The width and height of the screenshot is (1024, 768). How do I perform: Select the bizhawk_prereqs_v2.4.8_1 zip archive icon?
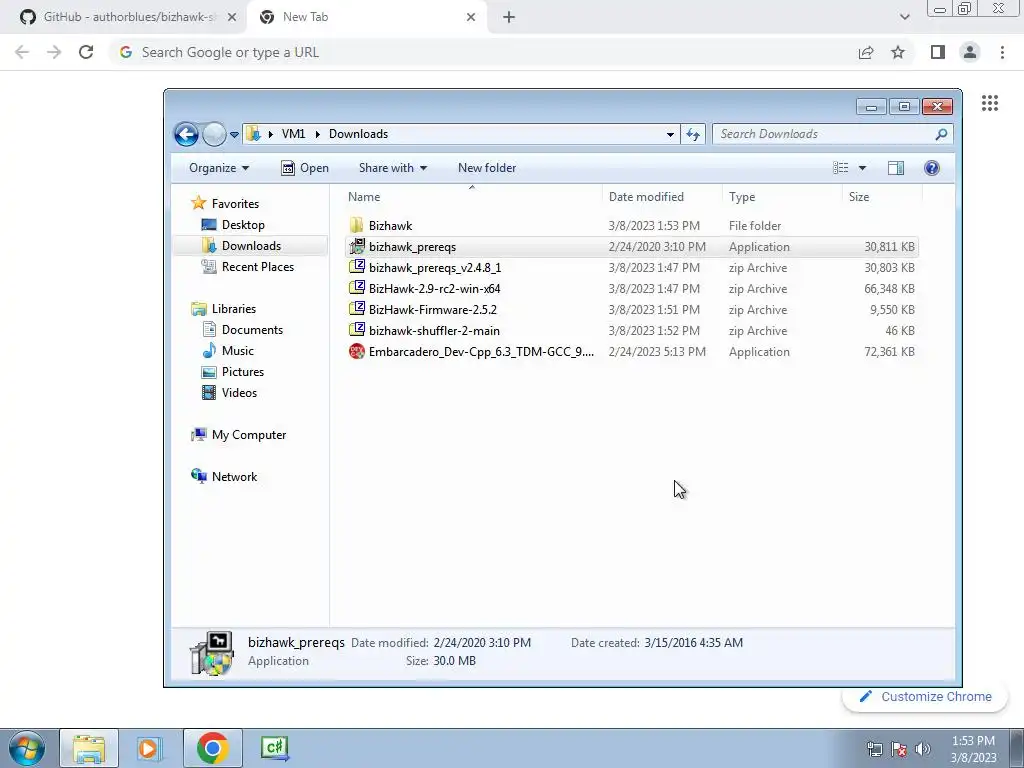point(357,267)
